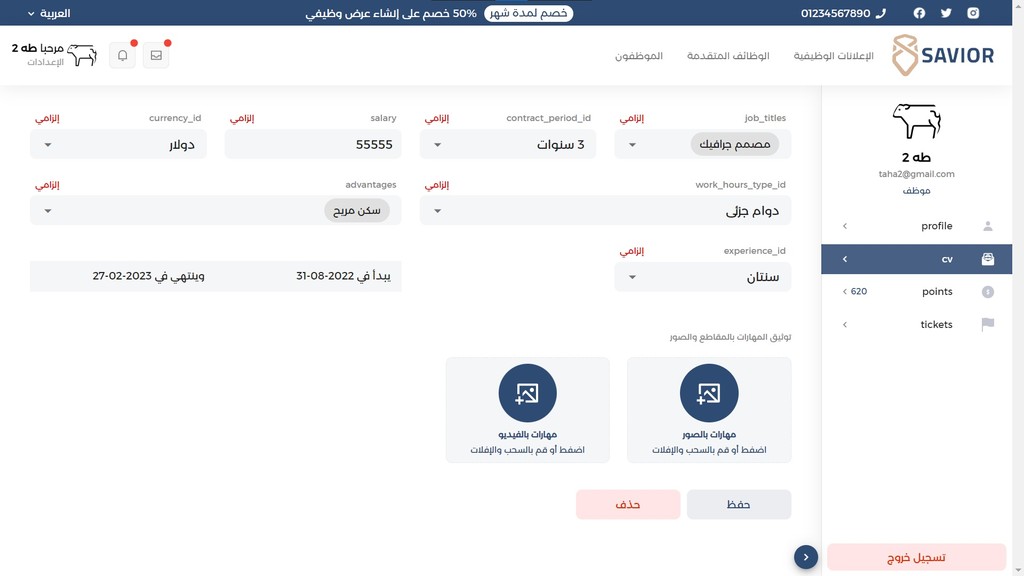Open the work_hours_type_id dropdown
Image resolution: width=1024 pixels, height=576 pixels.
[605, 211]
